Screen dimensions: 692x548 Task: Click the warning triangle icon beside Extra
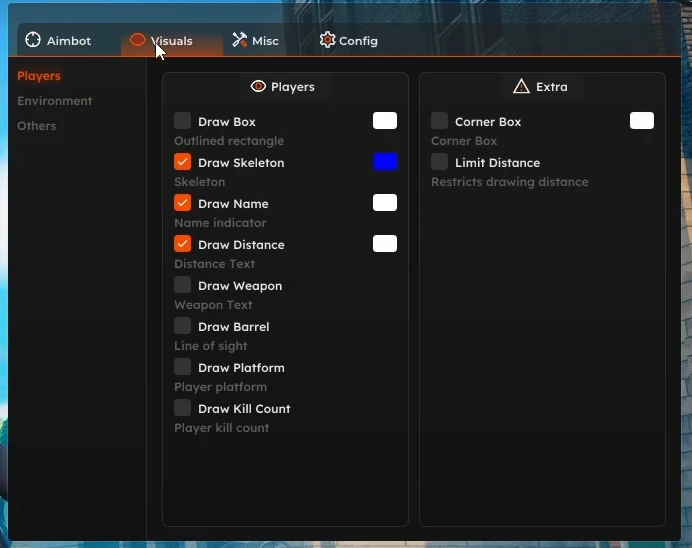521,87
